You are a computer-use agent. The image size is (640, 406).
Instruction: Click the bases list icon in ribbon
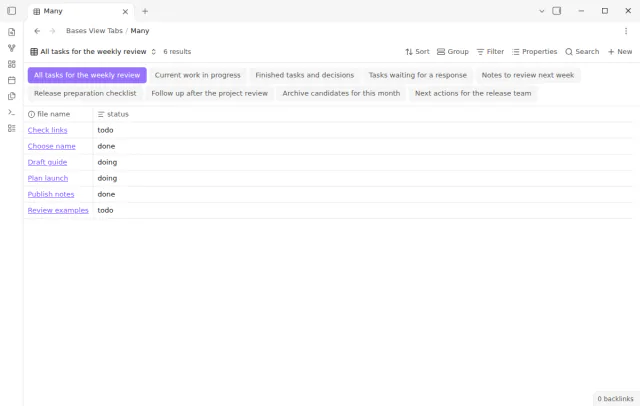(11, 128)
